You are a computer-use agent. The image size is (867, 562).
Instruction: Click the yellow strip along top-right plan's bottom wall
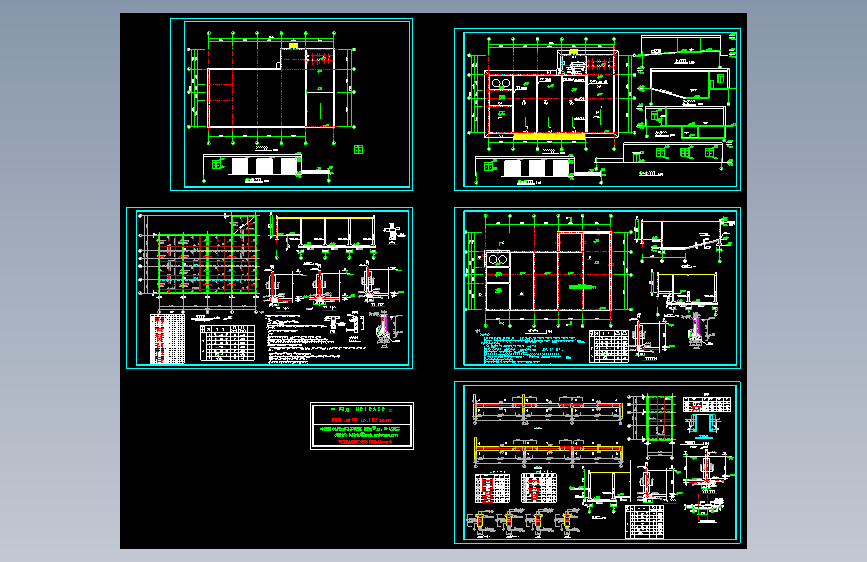549,136
